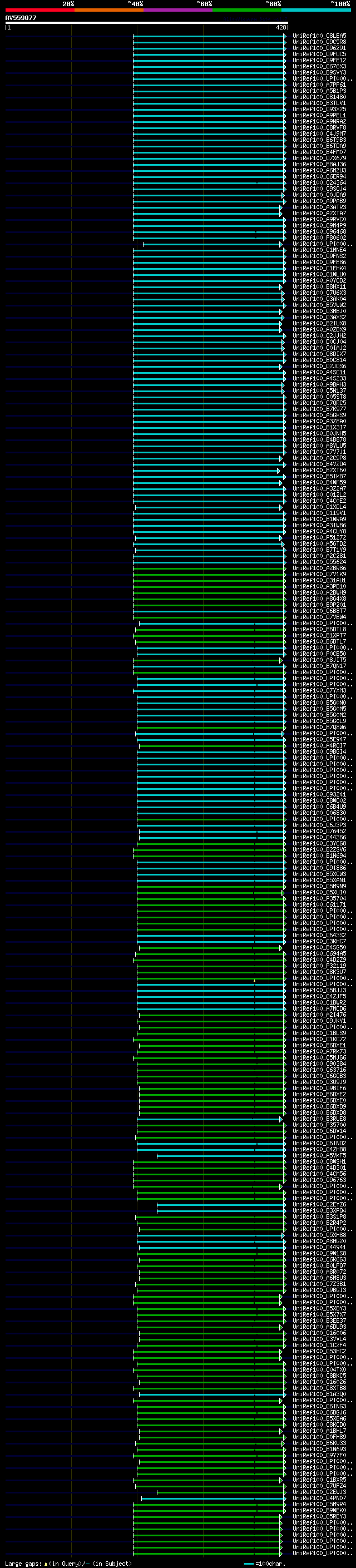Select the UniRef100_A5B1P3 label
This screenshot has width=356, height=1568.
(319, 91)
